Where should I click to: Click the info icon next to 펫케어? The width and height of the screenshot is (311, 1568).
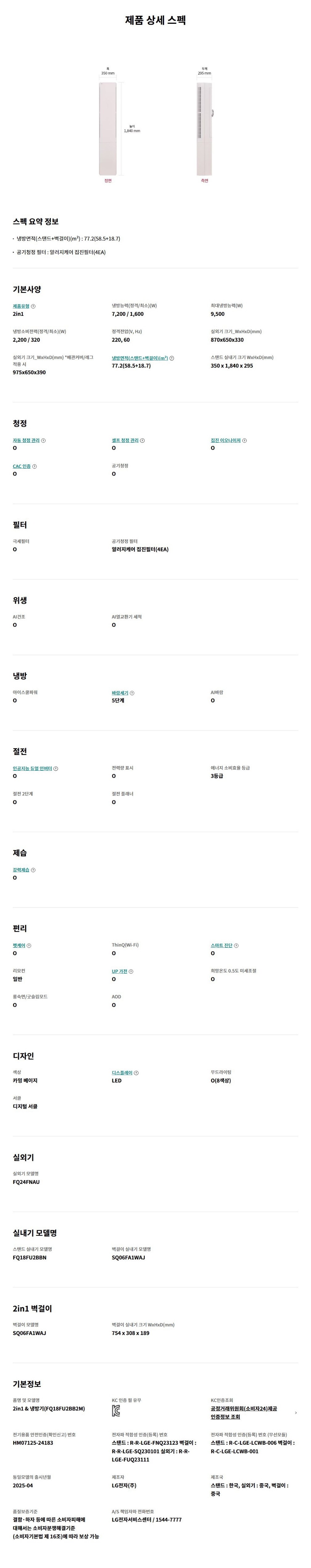click(x=29, y=945)
